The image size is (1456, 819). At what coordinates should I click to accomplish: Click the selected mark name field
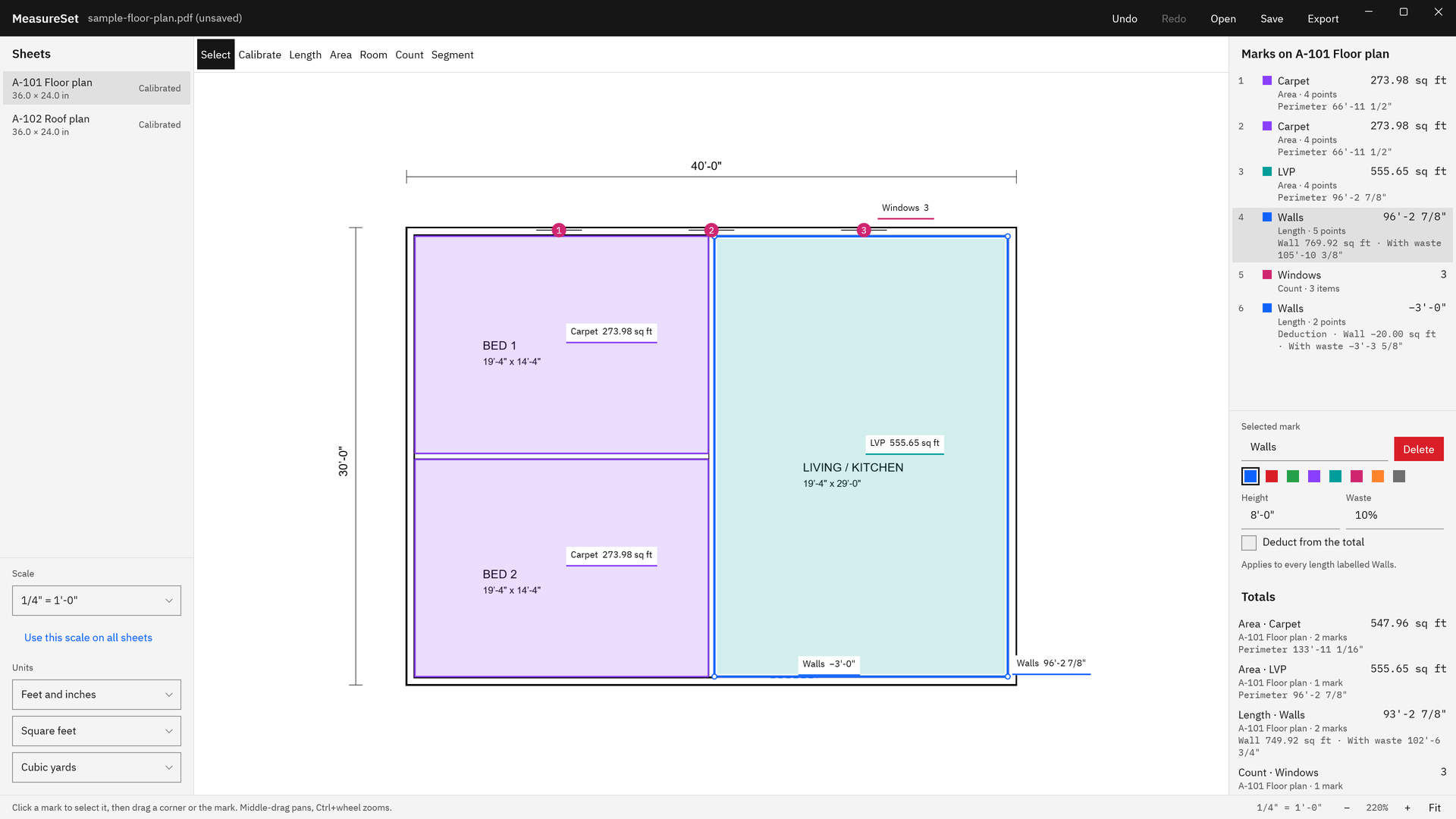pos(1314,447)
